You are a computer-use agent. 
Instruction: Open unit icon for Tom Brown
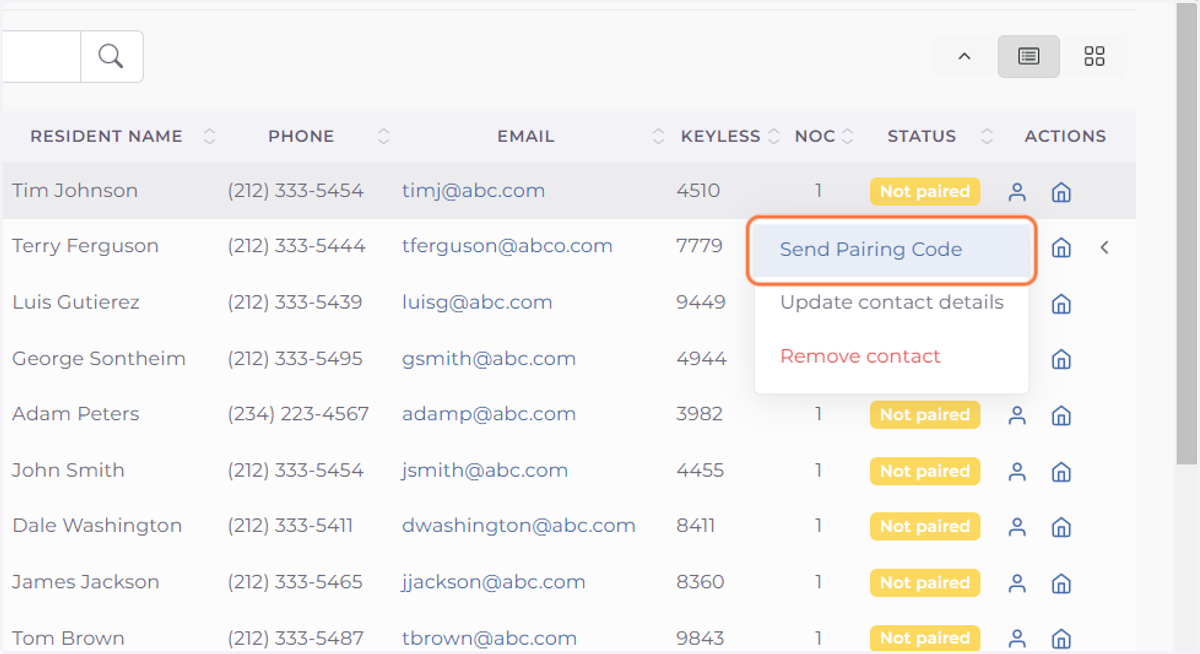tap(1062, 638)
